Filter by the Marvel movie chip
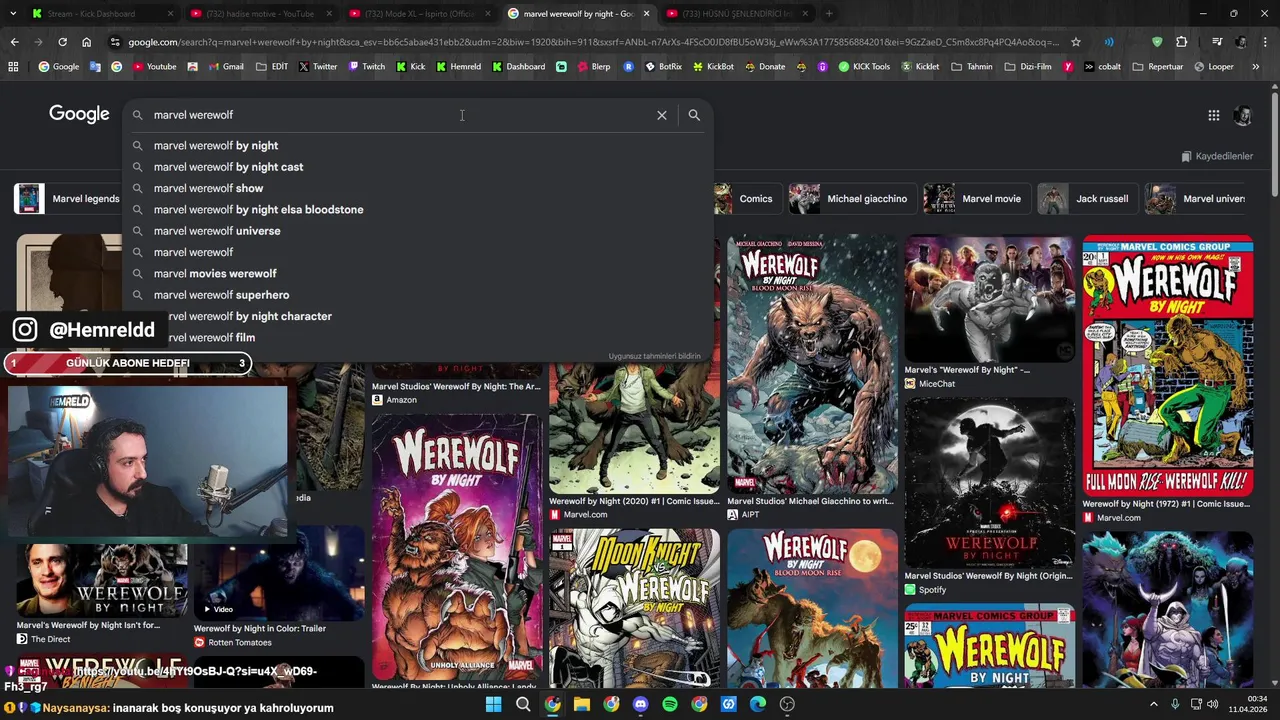1280x720 pixels. (x=975, y=199)
